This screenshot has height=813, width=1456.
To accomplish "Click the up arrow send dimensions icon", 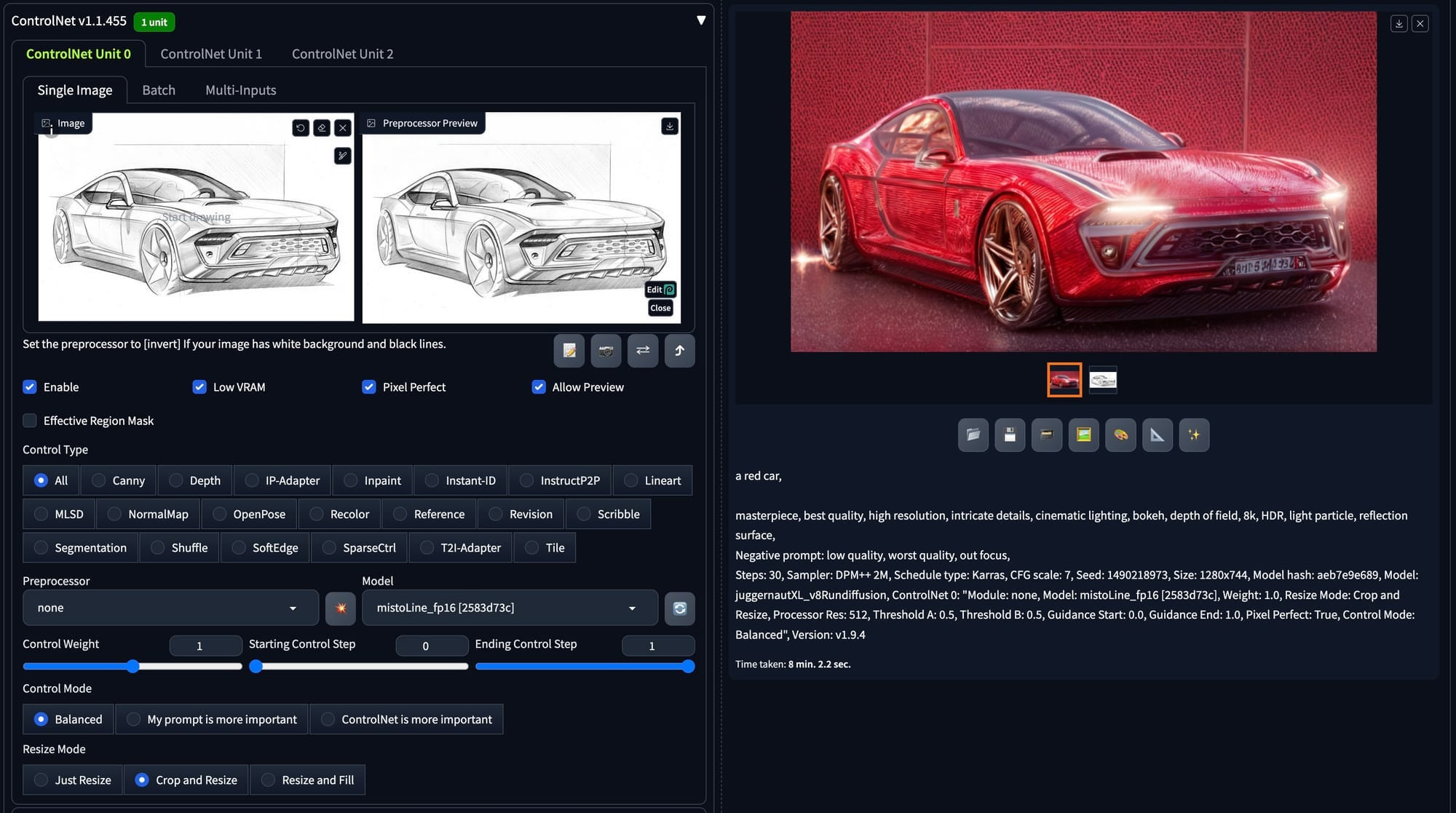I will [x=679, y=351].
